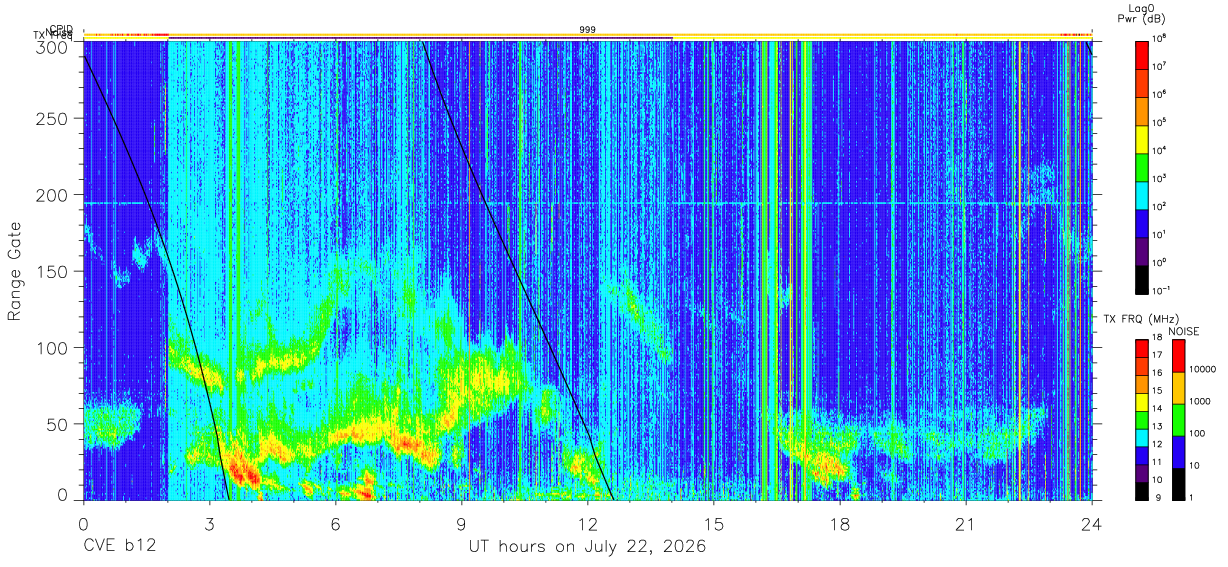Click the 12 tick label on UT hours axis
This screenshot has height=567, width=1228.
coord(587,523)
